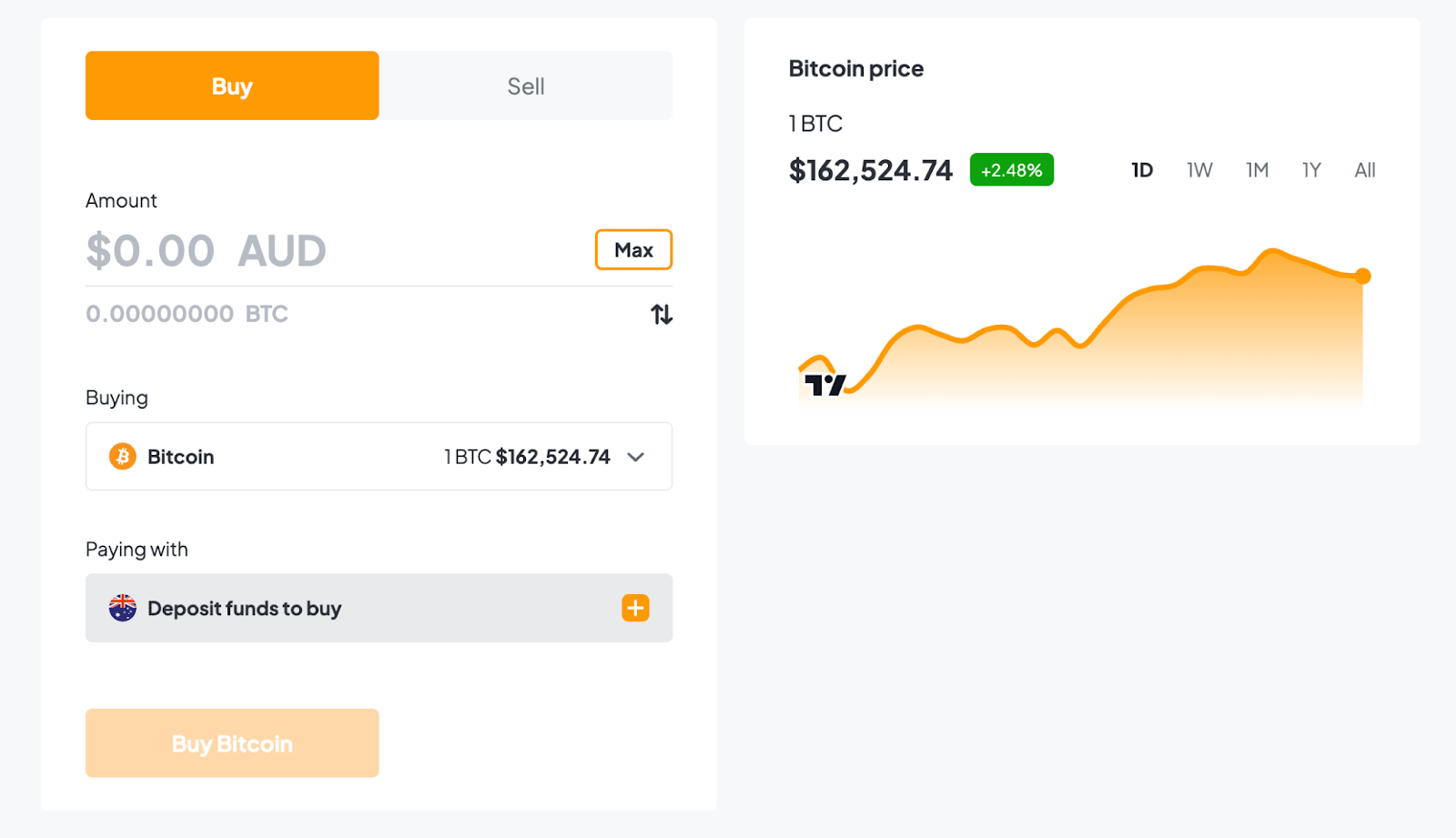The width and height of the screenshot is (1456, 838).
Task: Click the Max amount button
Action: pos(633,249)
